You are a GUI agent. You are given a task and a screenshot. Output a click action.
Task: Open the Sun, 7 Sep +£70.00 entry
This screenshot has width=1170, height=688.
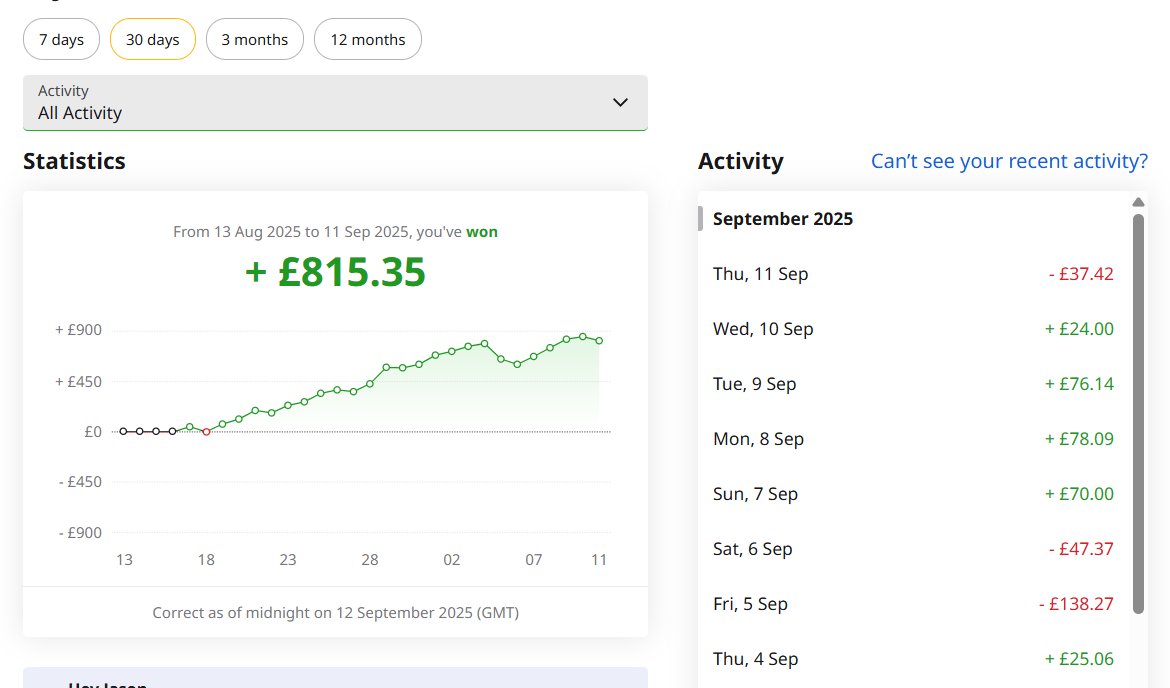pos(913,494)
